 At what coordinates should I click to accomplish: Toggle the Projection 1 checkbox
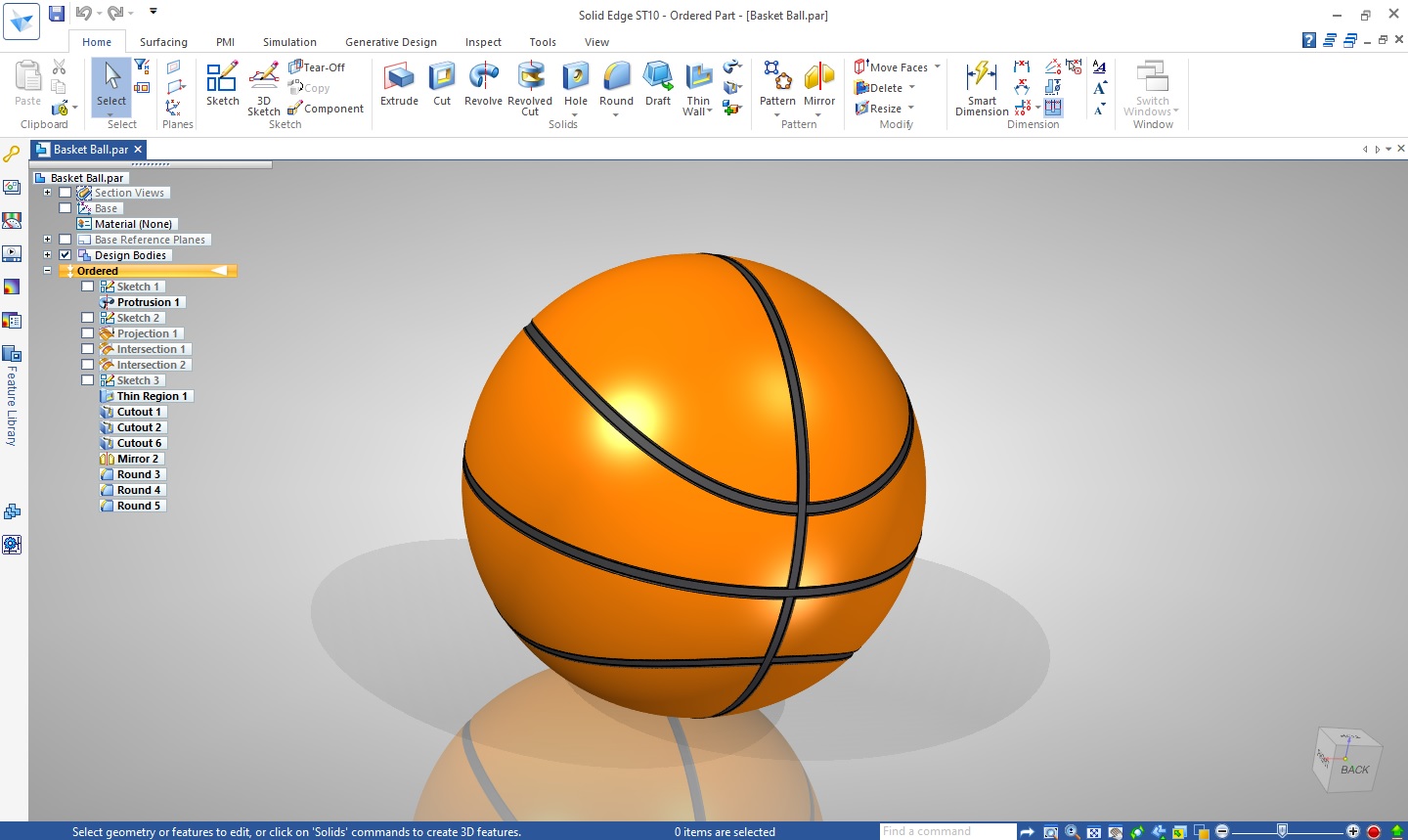(x=87, y=333)
